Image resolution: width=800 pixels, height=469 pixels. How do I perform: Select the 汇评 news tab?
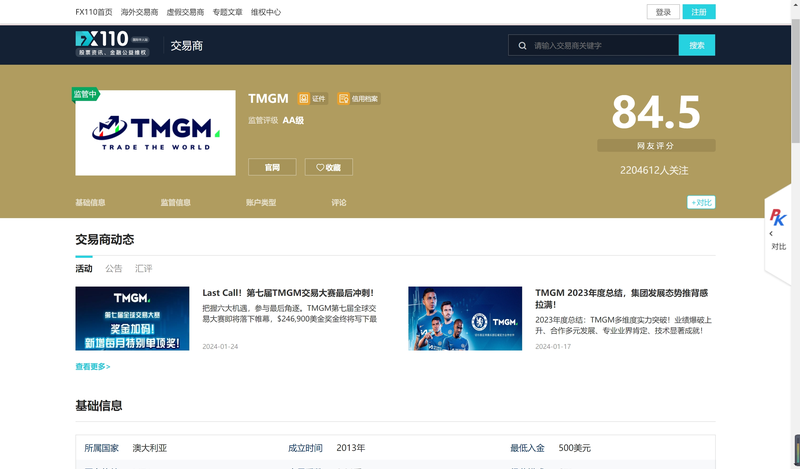click(143, 268)
